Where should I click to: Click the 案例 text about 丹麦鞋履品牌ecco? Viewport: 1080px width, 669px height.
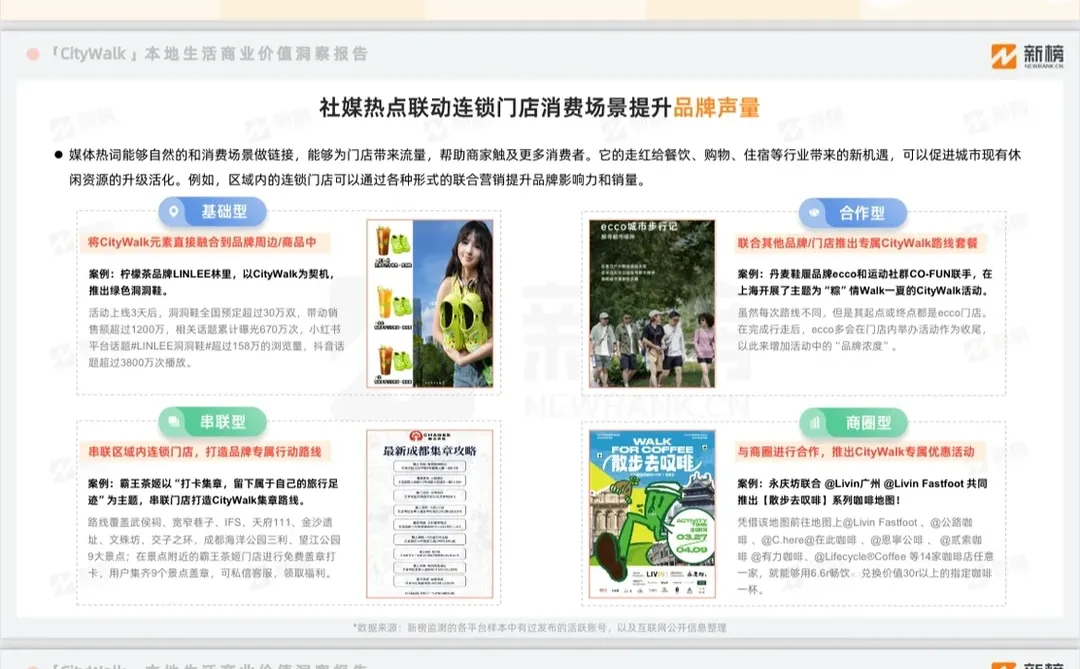click(864, 282)
